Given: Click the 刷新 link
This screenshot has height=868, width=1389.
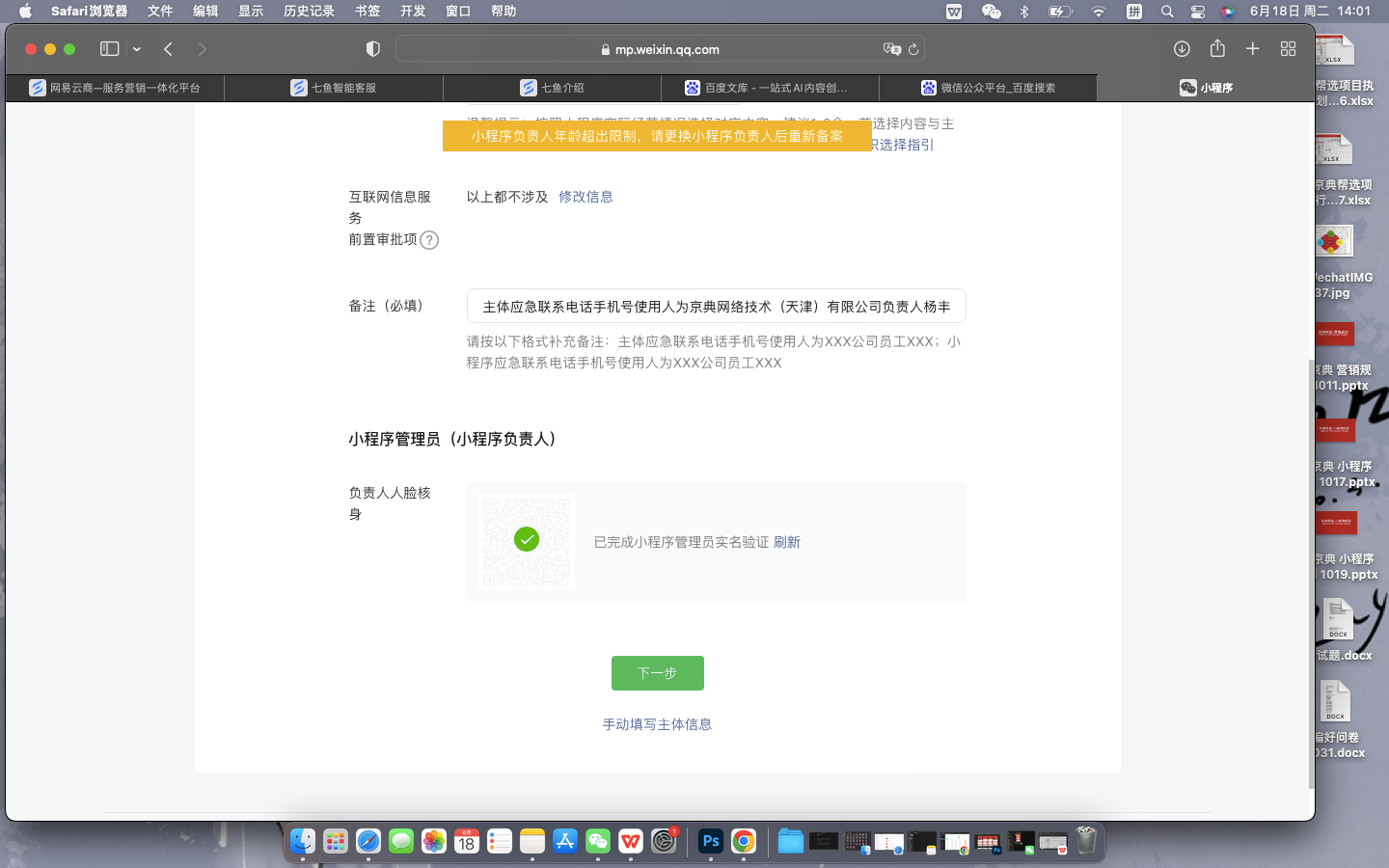Looking at the screenshot, I should point(787,542).
